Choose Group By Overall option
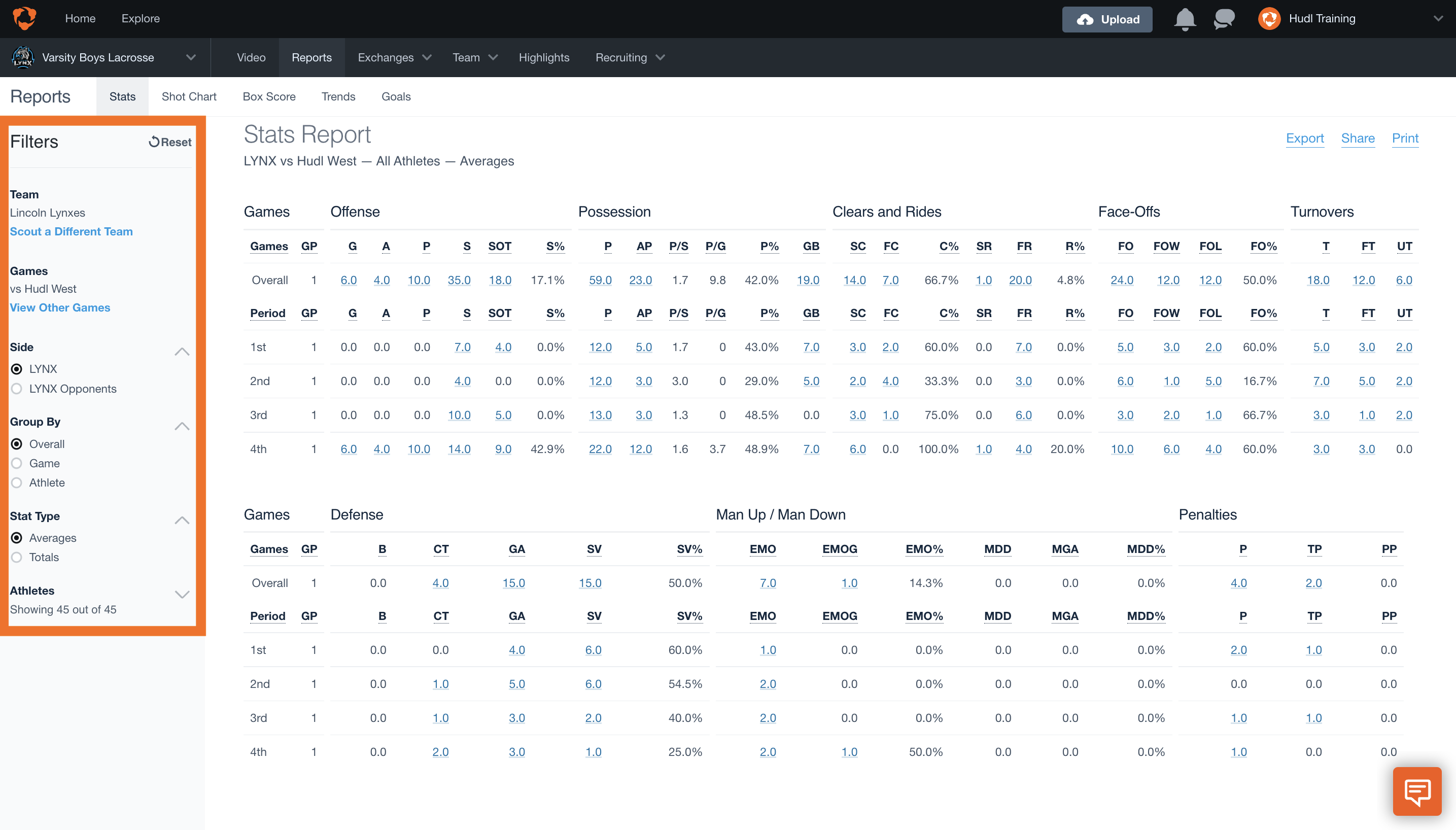The width and height of the screenshot is (1456, 830). (17, 444)
